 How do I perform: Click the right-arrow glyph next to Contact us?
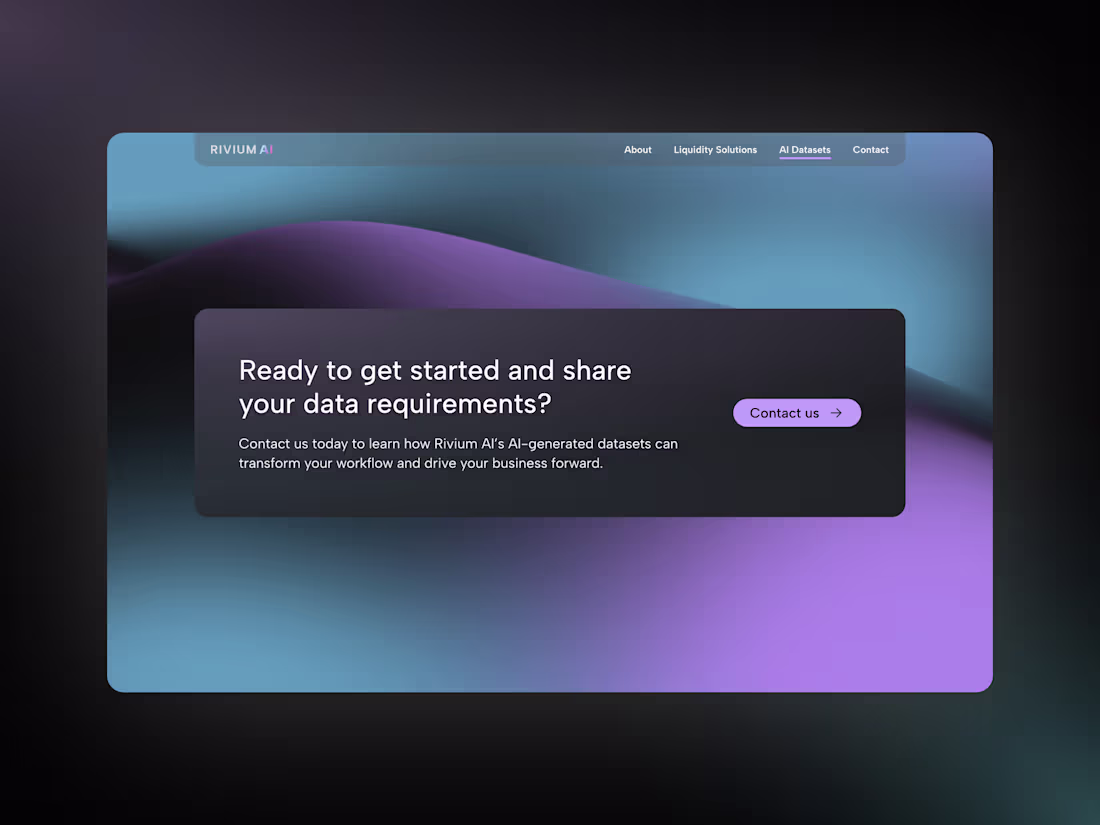point(838,413)
